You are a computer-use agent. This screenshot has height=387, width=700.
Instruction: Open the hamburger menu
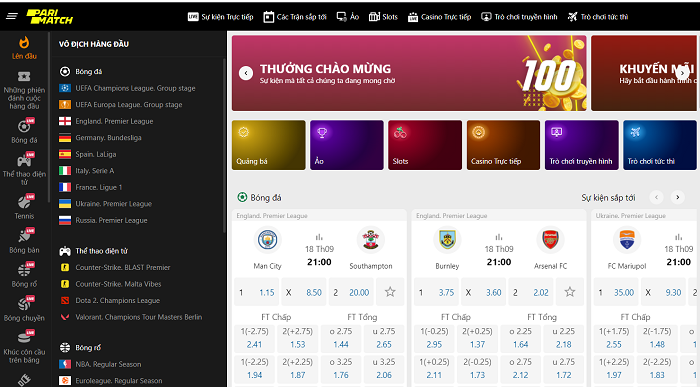pos(12,17)
